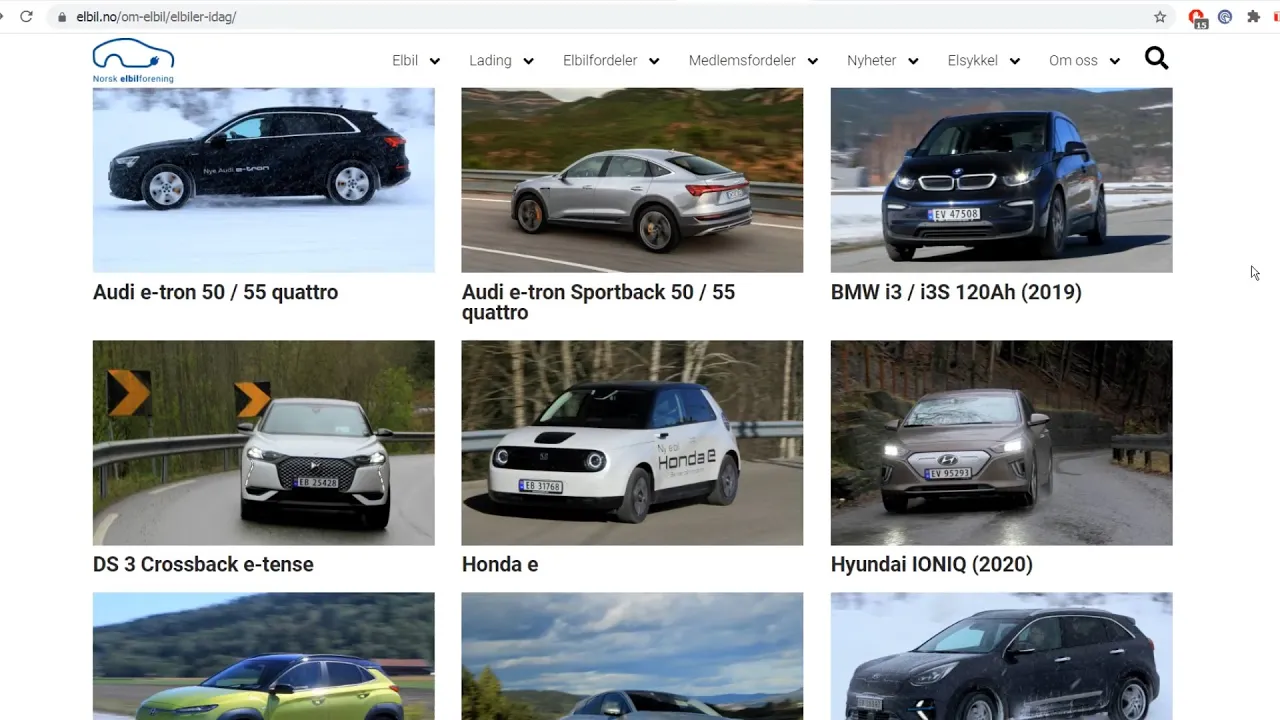Click the red extension icon with badge
This screenshot has width=1280, height=720.
click(1197, 18)
